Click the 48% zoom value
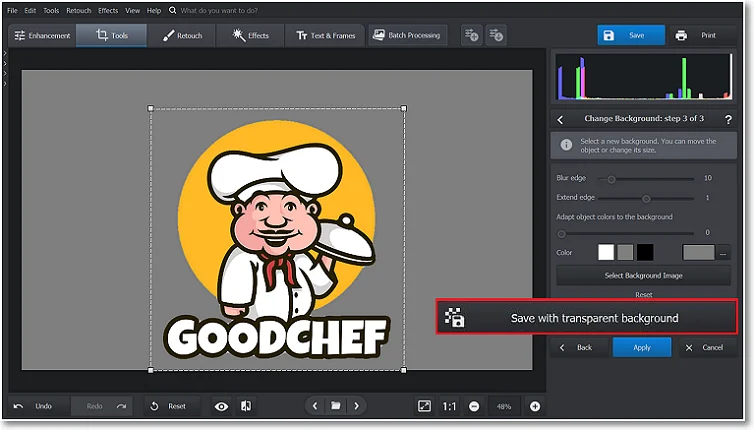This screenshot has width=754, height=430. (x=504, y=406)
